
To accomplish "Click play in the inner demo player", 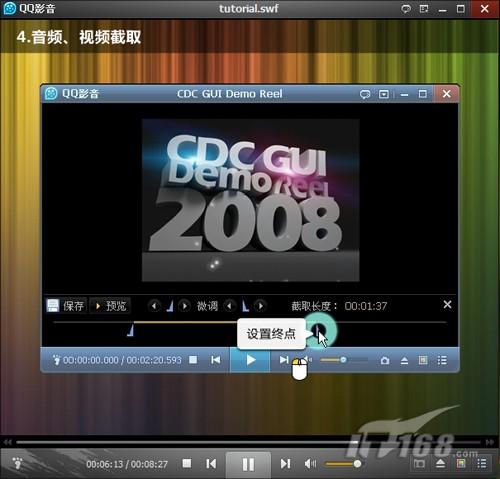I will tap(250, 360).
